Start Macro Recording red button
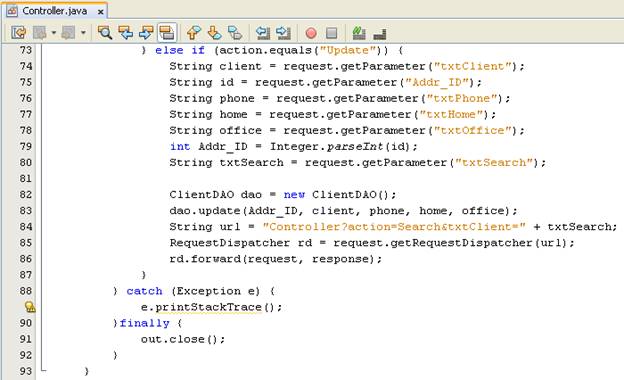624x380 pixels. pyautogui.click(x=311, y=33)
